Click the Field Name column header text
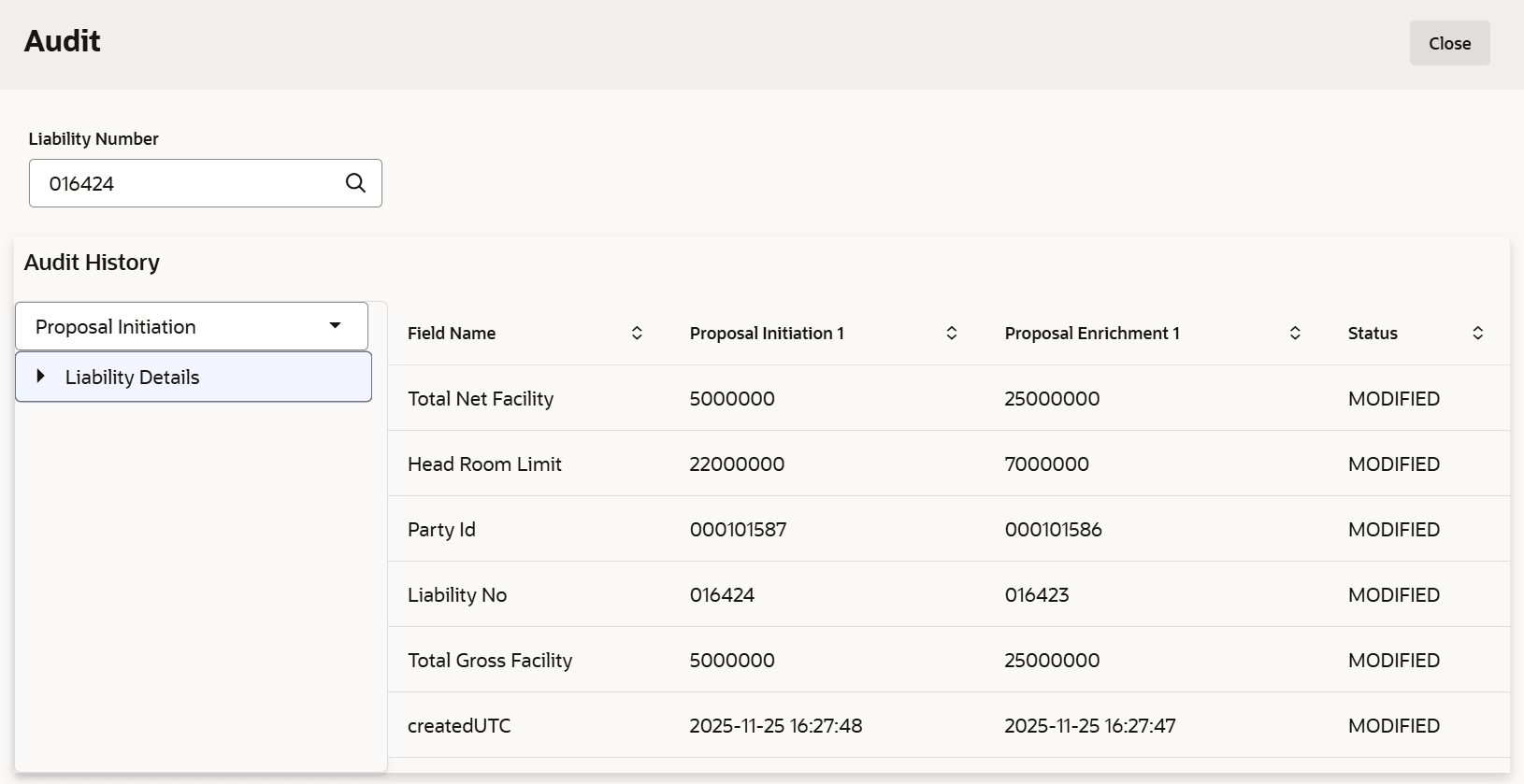Viewport: 1524px width, 784px height. coord(452,334)
